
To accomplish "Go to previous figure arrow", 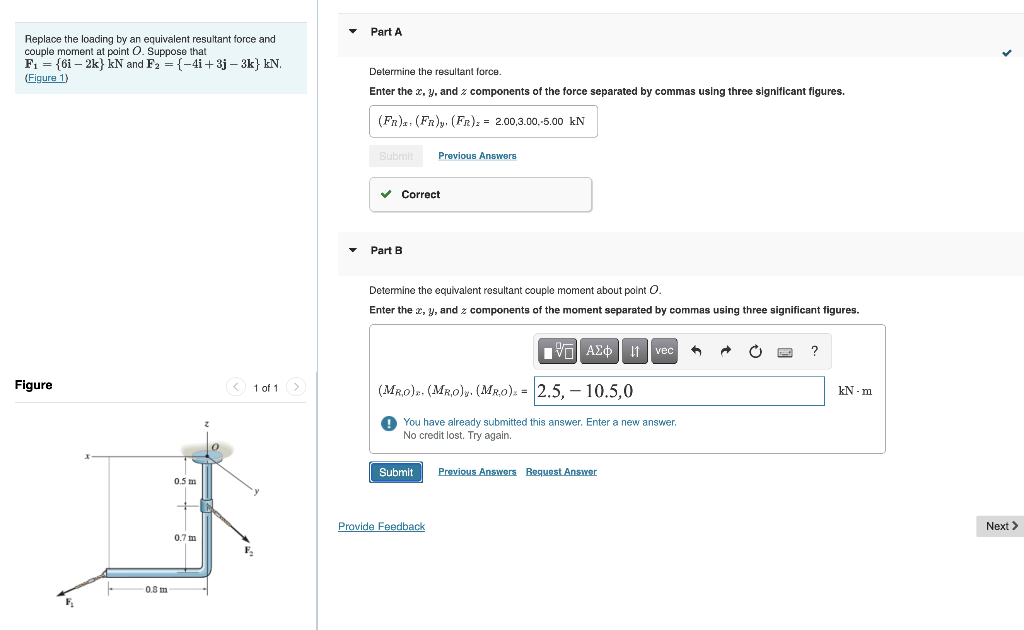I will (236, 387).
